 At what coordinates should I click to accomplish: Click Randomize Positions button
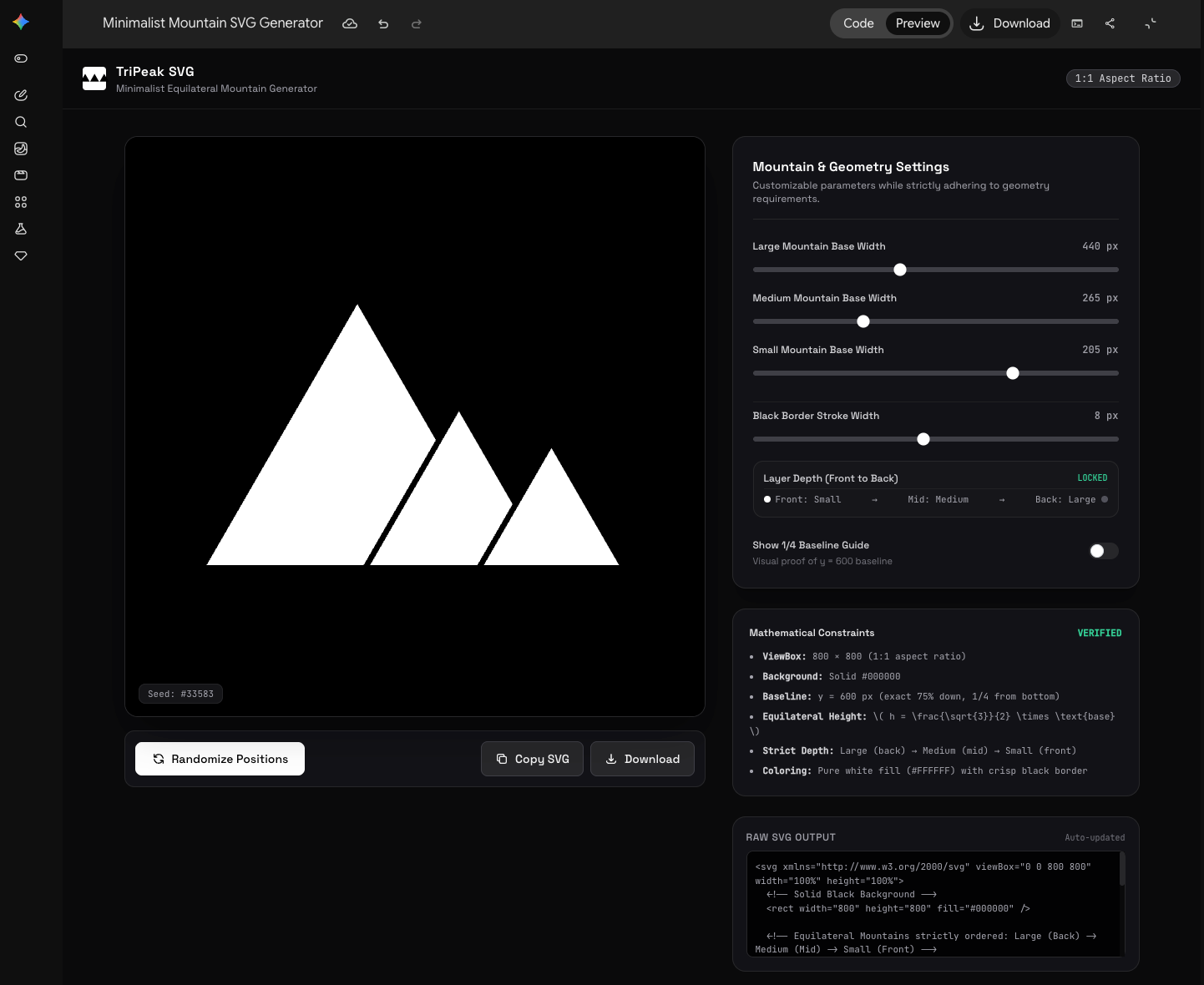pyautogui.click(x=220, y=759)
